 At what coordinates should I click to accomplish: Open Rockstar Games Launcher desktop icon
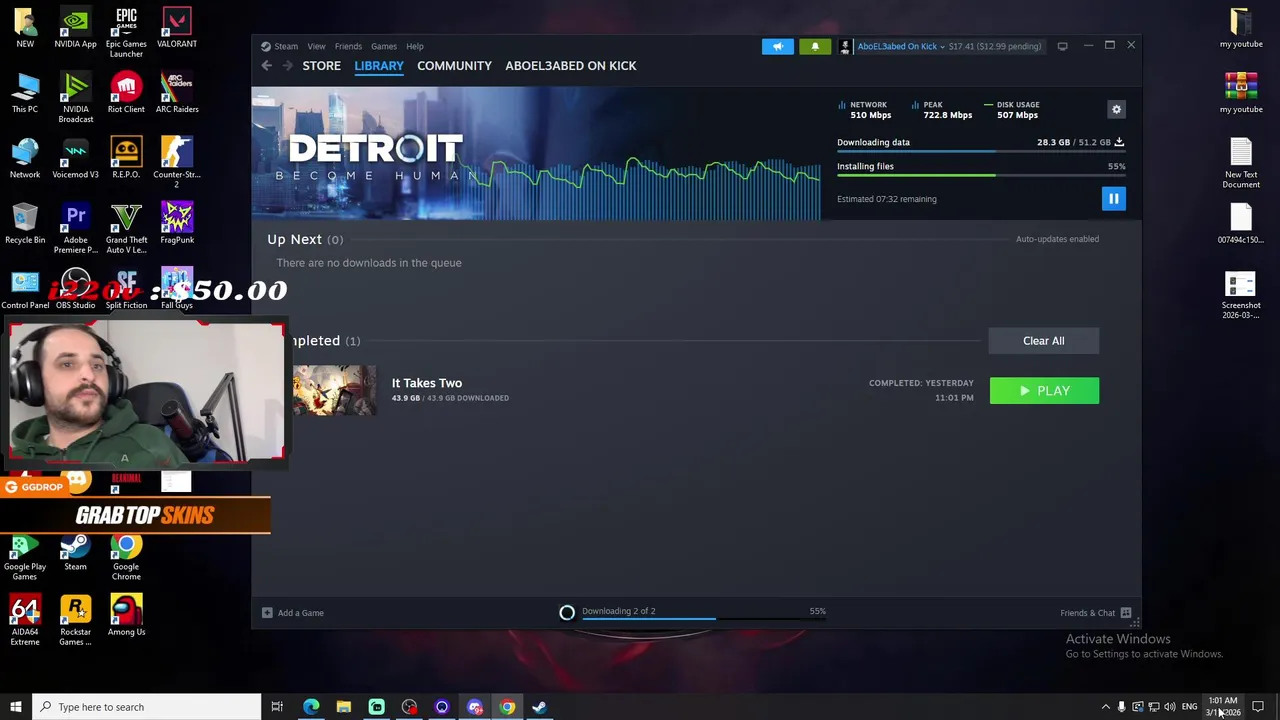[76, 620]
